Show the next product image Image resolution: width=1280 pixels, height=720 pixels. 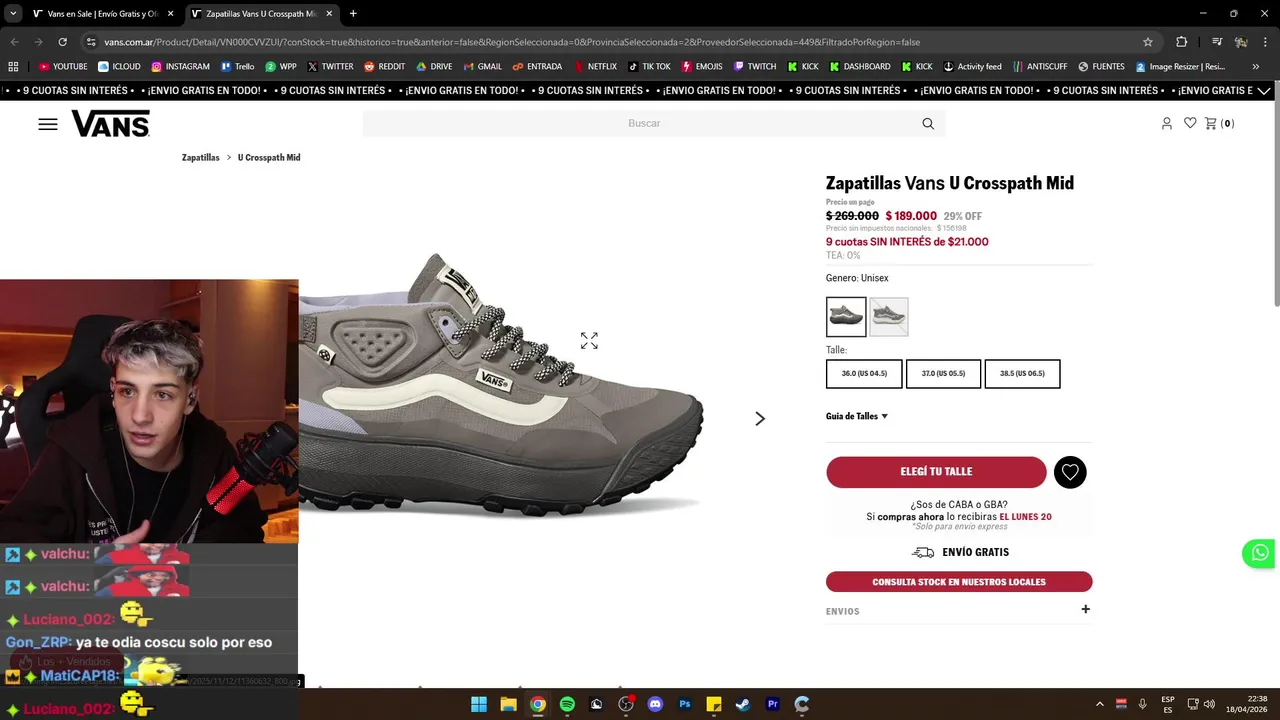(x=760, y=419)
